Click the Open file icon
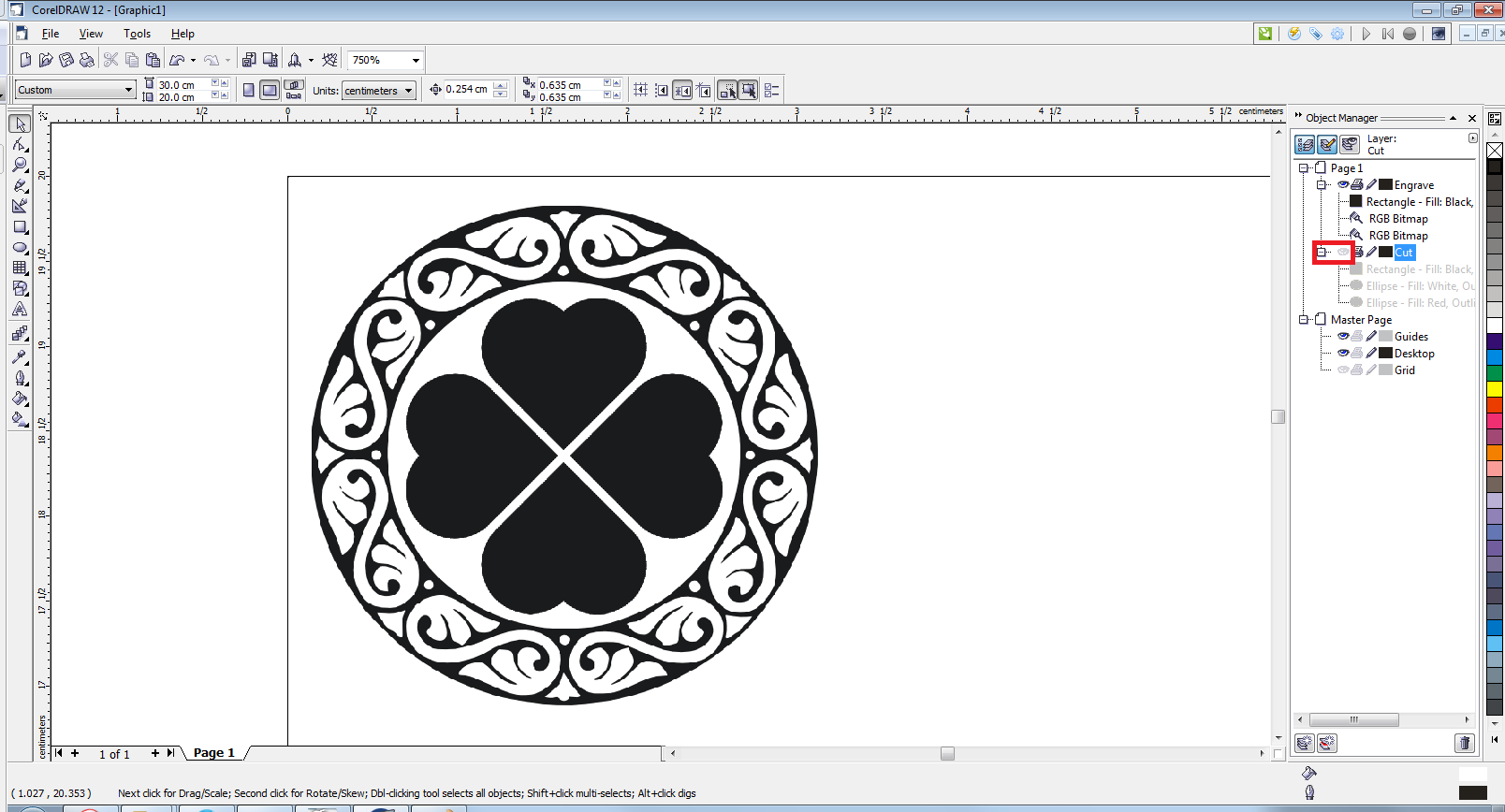 (46, 60)
